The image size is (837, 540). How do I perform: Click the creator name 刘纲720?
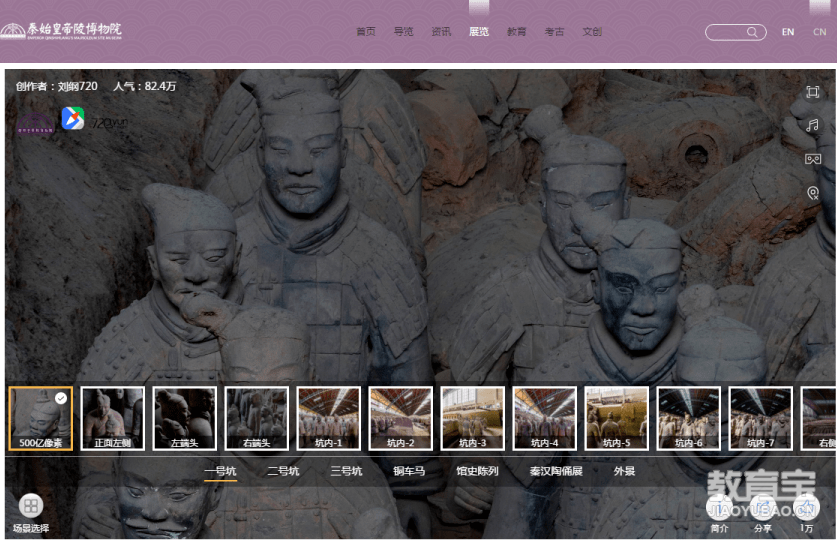point(77,86)
